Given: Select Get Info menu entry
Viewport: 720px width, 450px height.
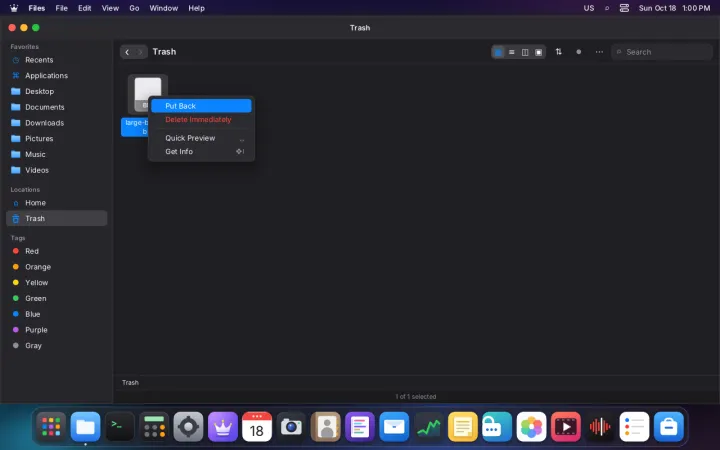Looking at the screenshot, I should click(201, 152).
